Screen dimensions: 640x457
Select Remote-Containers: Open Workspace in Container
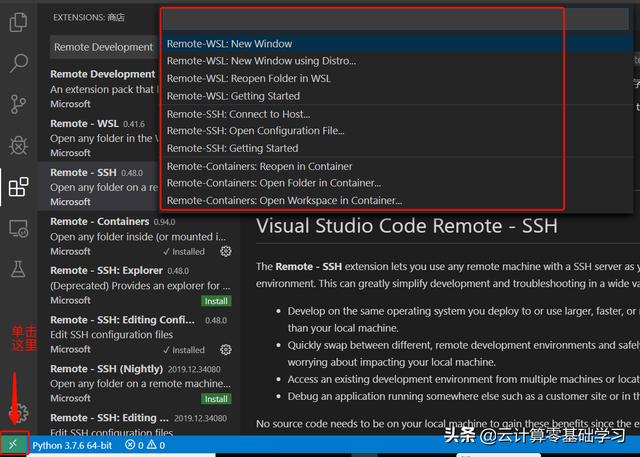[x=398, y=200]
